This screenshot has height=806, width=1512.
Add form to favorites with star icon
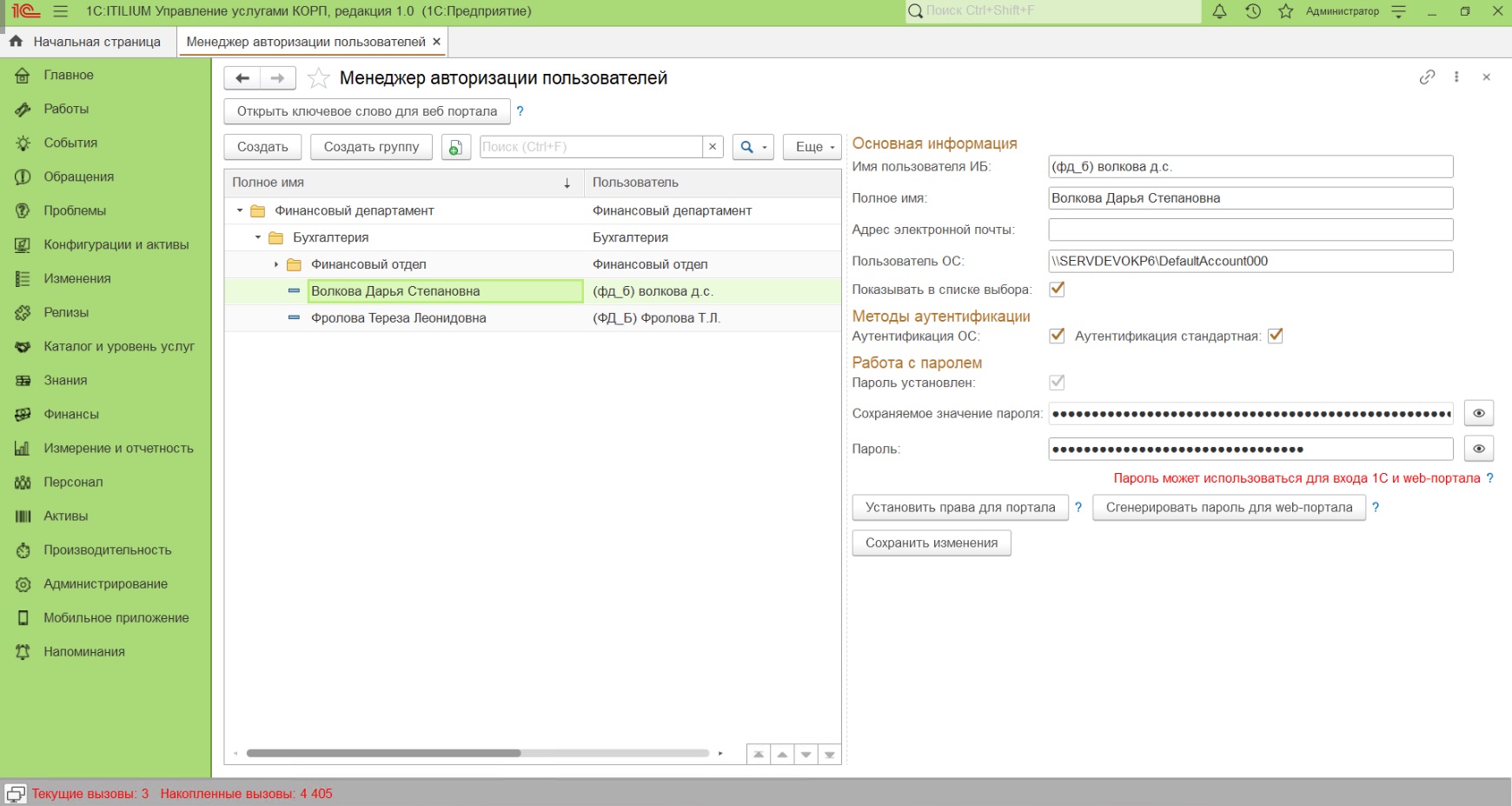coord(319,78)
